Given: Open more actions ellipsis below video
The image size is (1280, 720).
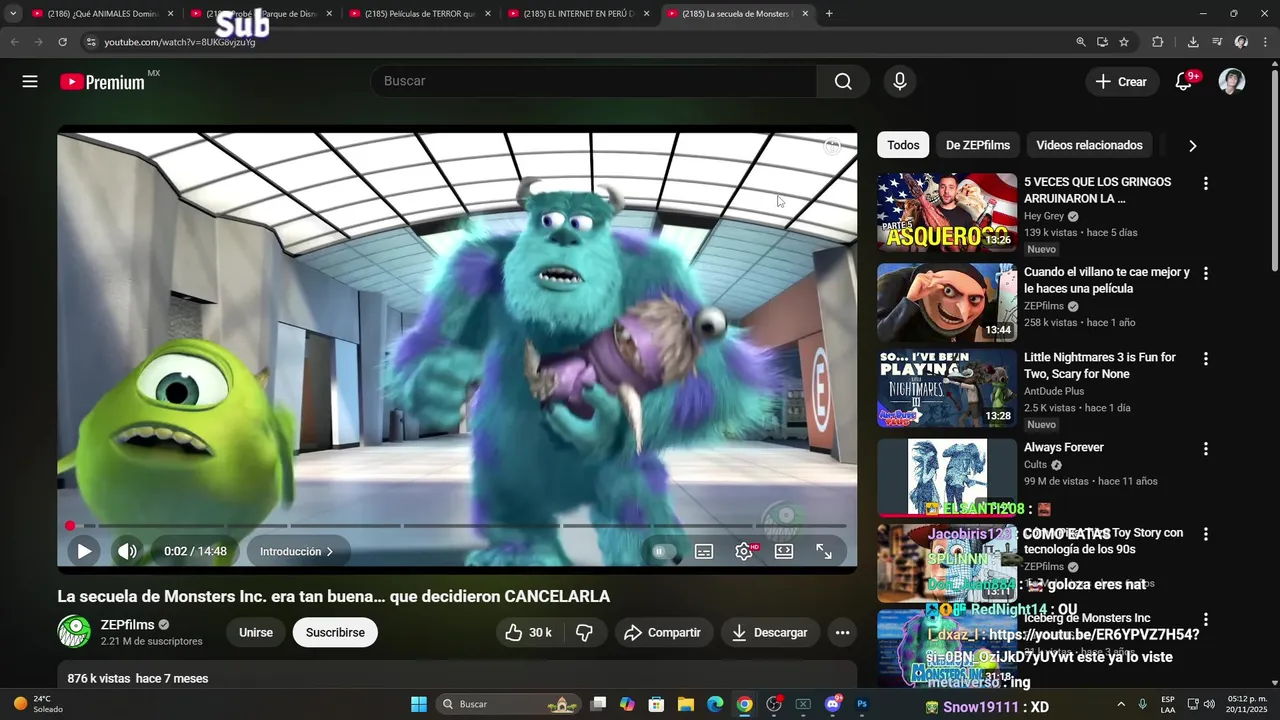Looking at the screenshot, I should coord(842,632).
